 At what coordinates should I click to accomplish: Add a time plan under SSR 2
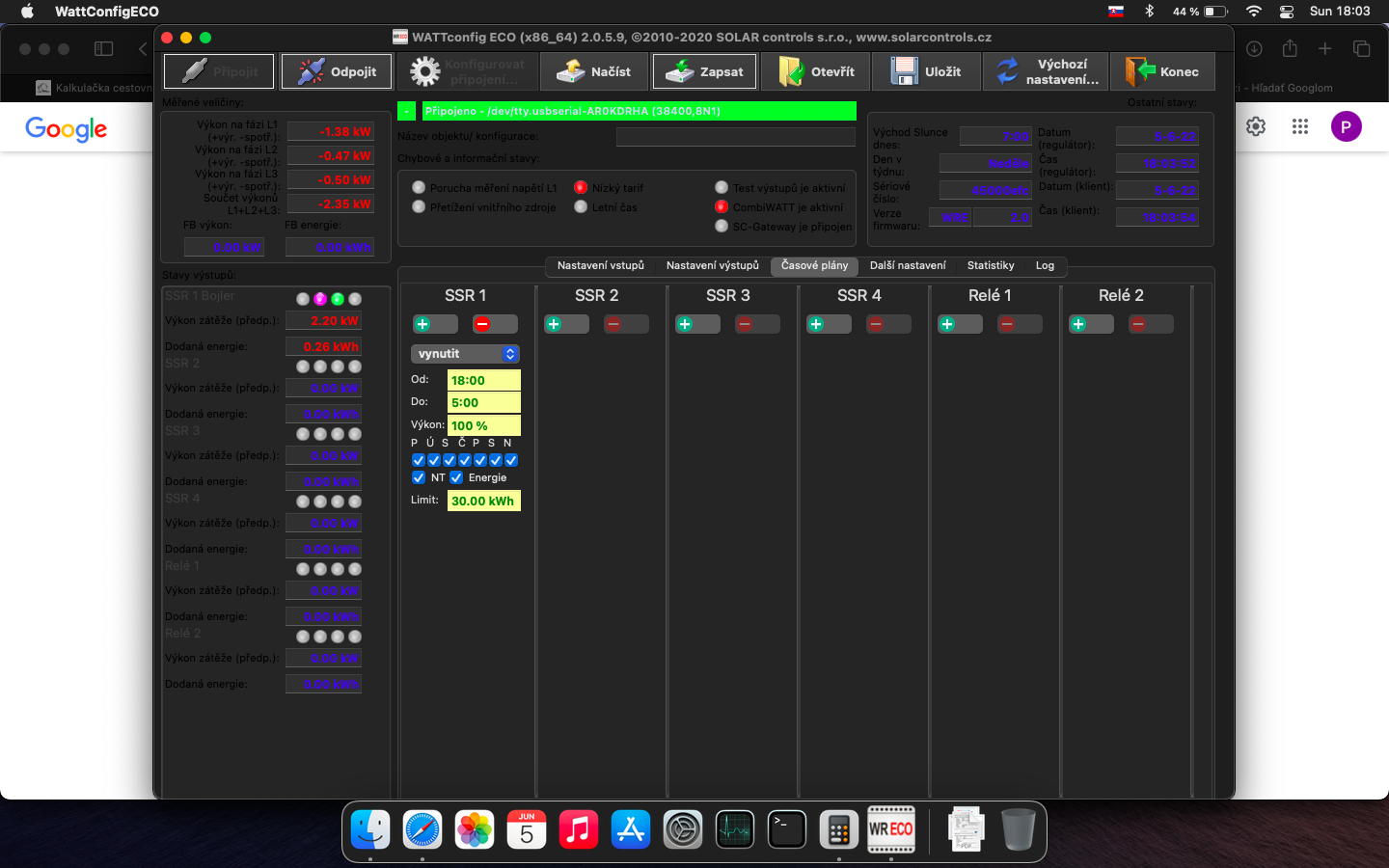(554, 324)
